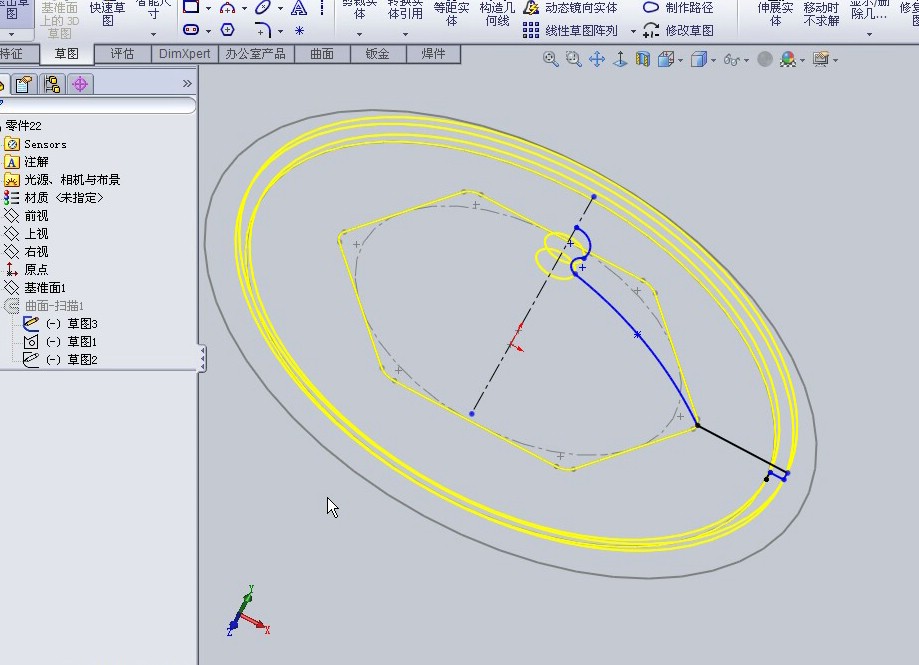Toggle 移动时不求解 option
The width and height of the screenshot is (919, 665).
[821, 14]
